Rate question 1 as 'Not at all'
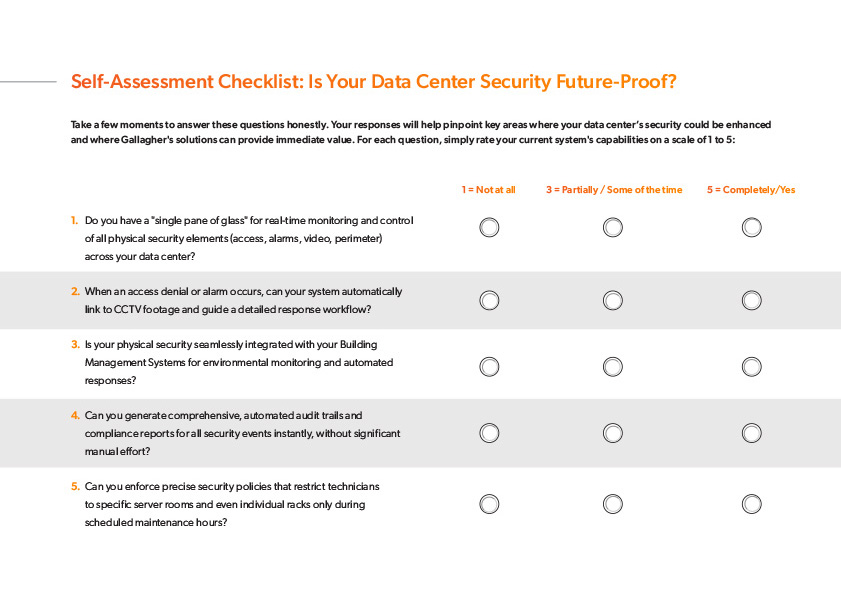Viewport: 841px width, 595px height. [489, 228]
